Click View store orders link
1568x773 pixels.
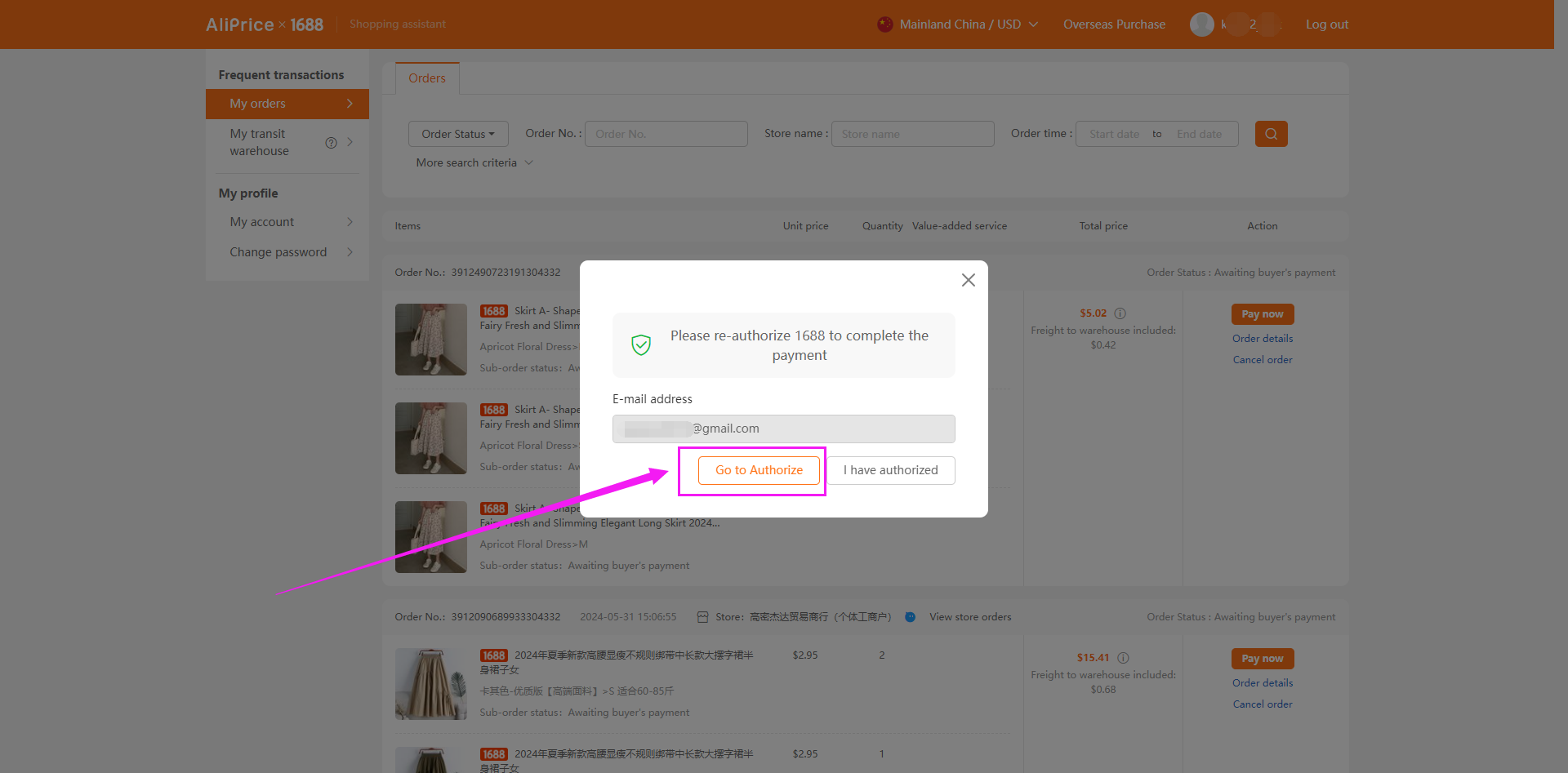pos(969,617)
